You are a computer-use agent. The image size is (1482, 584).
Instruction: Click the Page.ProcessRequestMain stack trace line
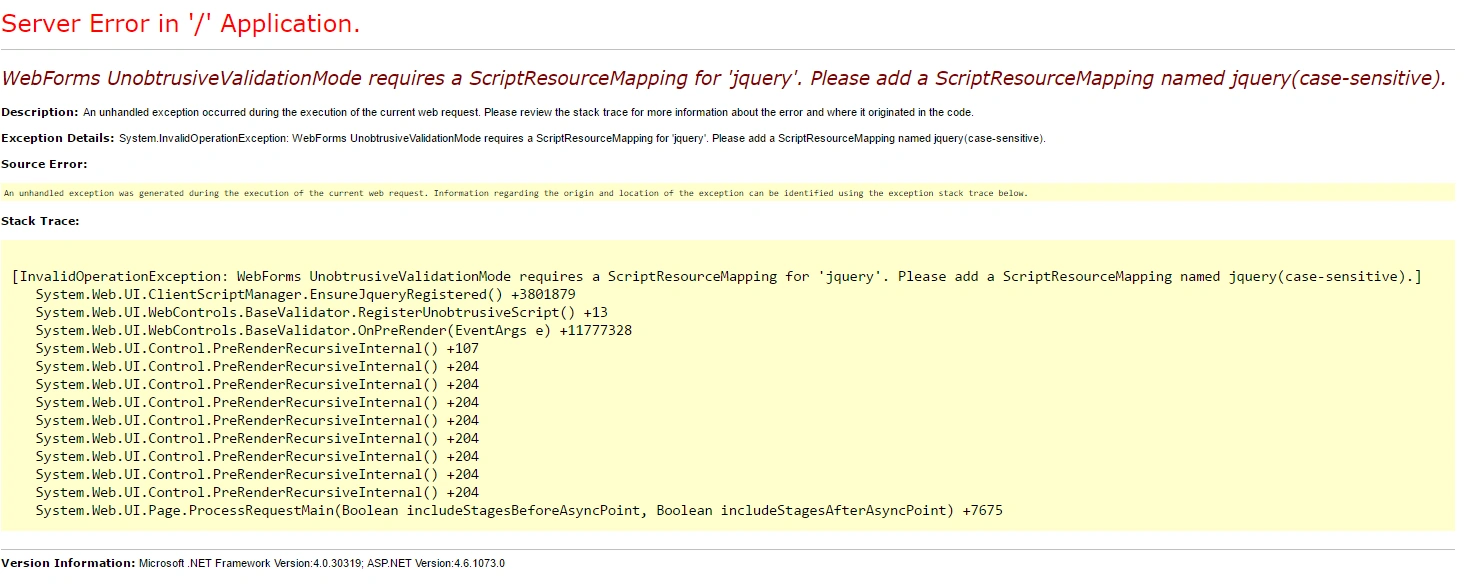(x=519, y=510)
